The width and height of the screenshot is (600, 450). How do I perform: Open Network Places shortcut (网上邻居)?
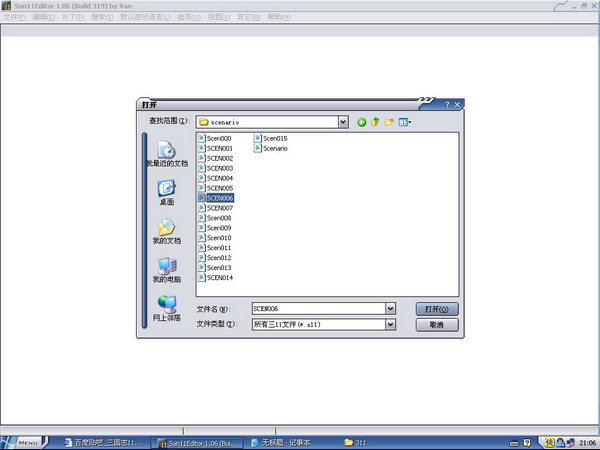pos(166,307)
